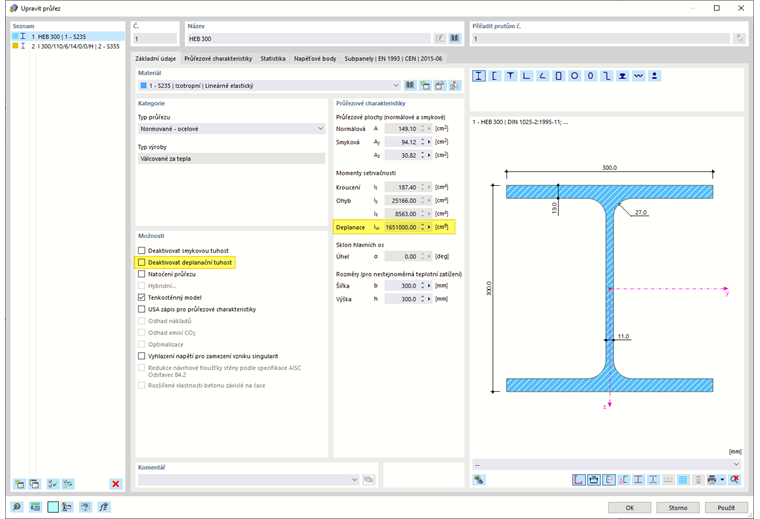Check Vyhlazení napětí pro zamezení vzniku singularit
This screenshot has height=519, width=760.
pyautogui.click(x=142, y=356)
